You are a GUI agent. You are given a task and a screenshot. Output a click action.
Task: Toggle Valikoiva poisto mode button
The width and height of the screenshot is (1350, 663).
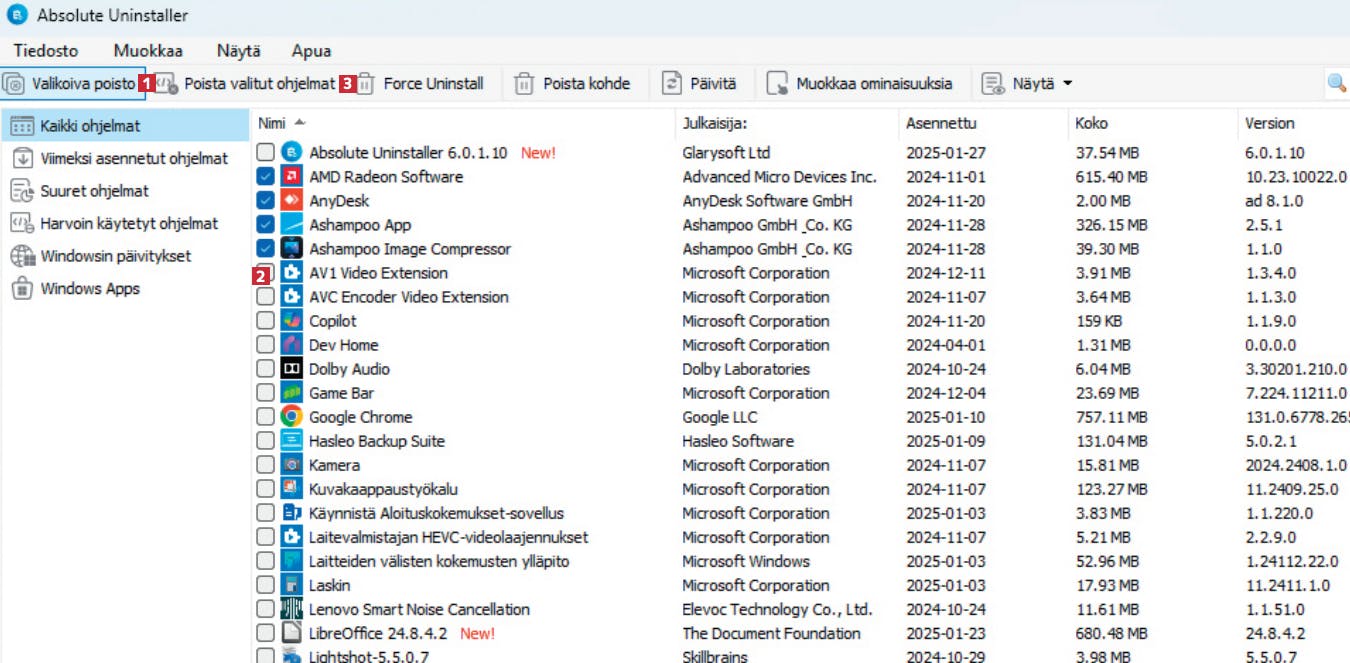[x=74, y=84]
